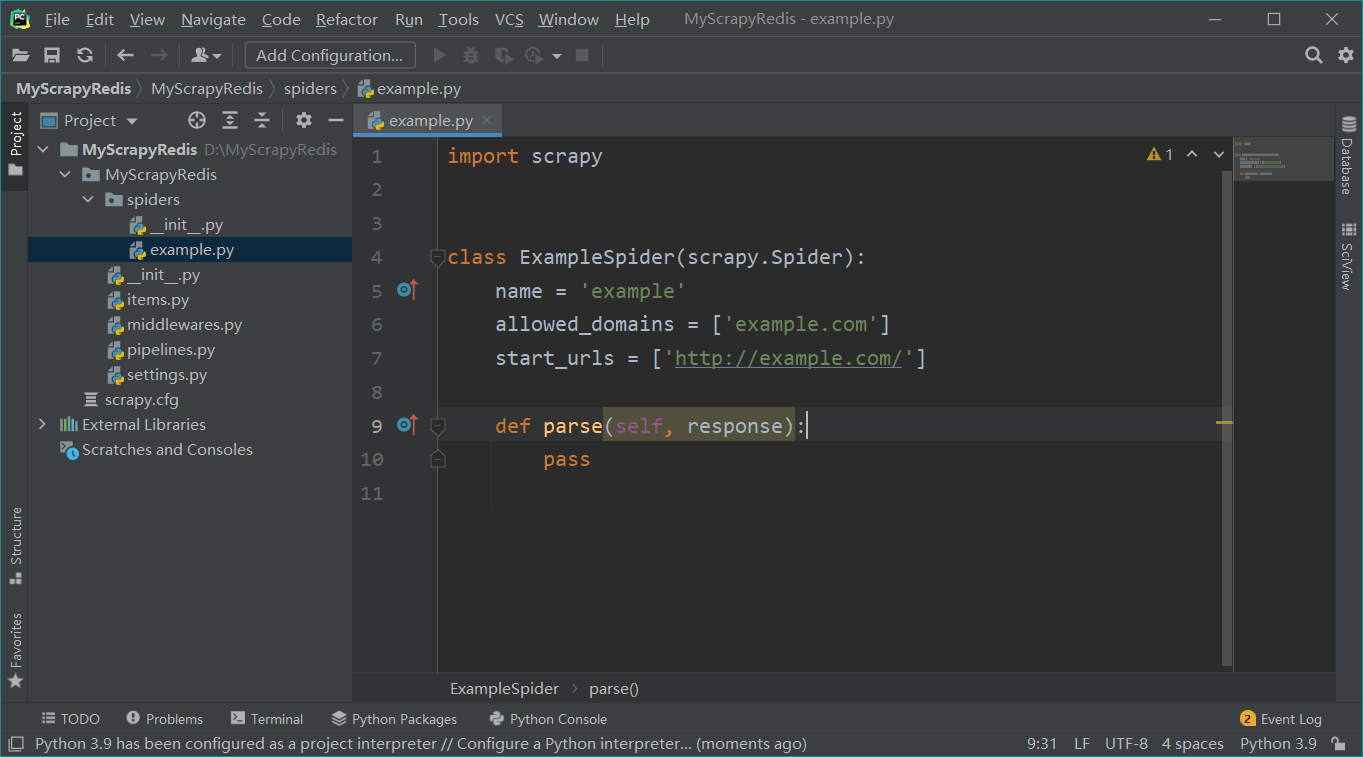Select settings.py in project tree
This screenshot has height=757, width=1363.
pos(167,375)
